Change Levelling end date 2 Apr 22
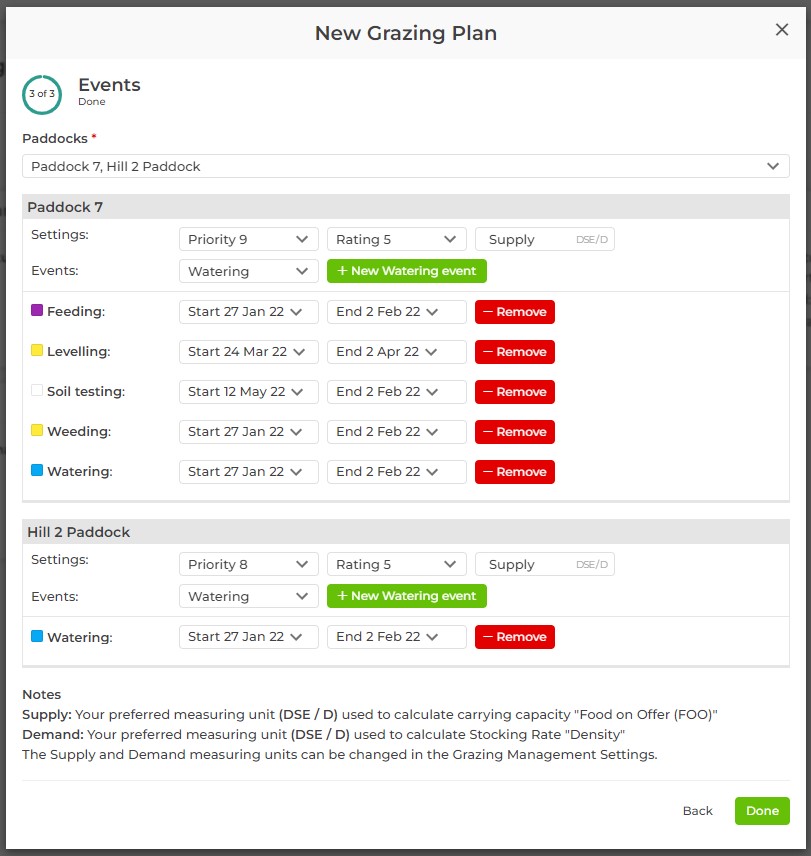 [396, 352]
